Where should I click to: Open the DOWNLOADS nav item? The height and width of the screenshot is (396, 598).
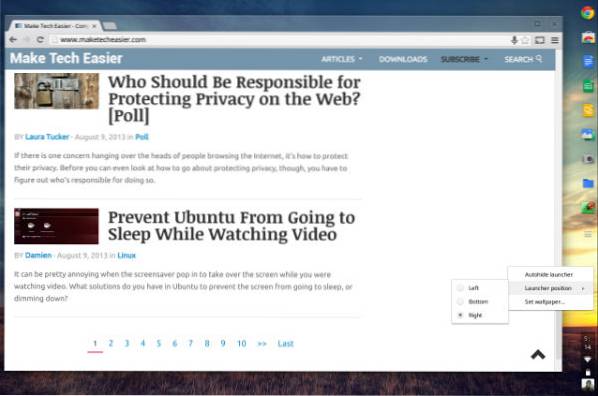pos(403,59)
